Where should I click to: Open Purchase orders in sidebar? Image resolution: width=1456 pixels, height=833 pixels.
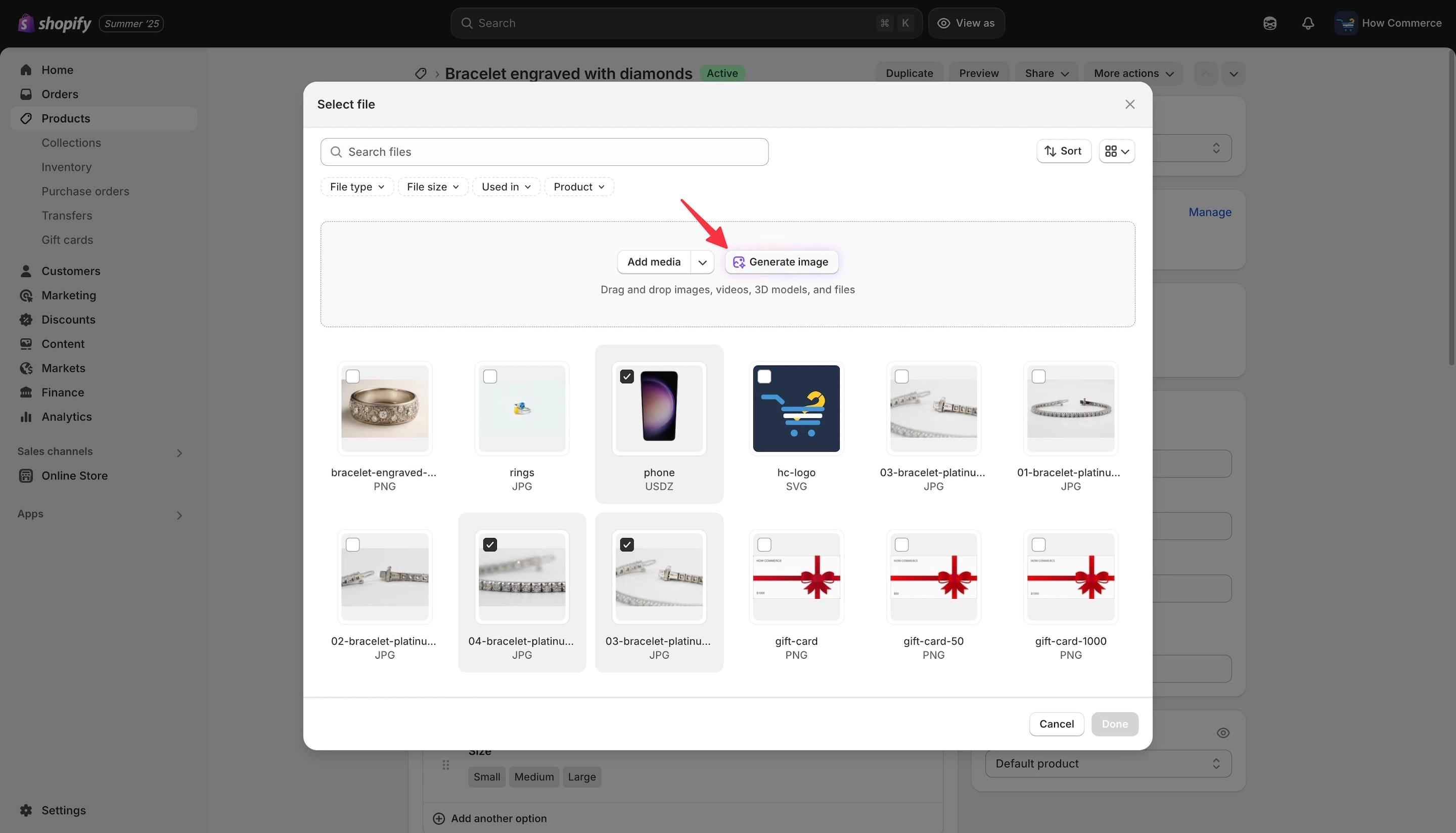(85, 191)
